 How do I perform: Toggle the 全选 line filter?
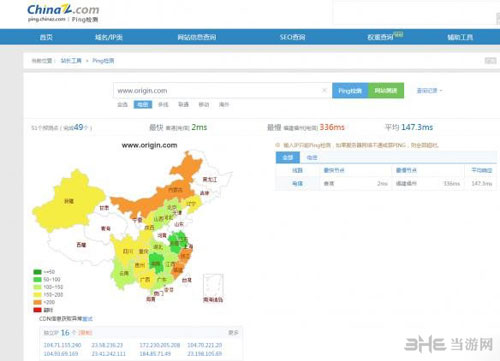(x=122, y=105)
